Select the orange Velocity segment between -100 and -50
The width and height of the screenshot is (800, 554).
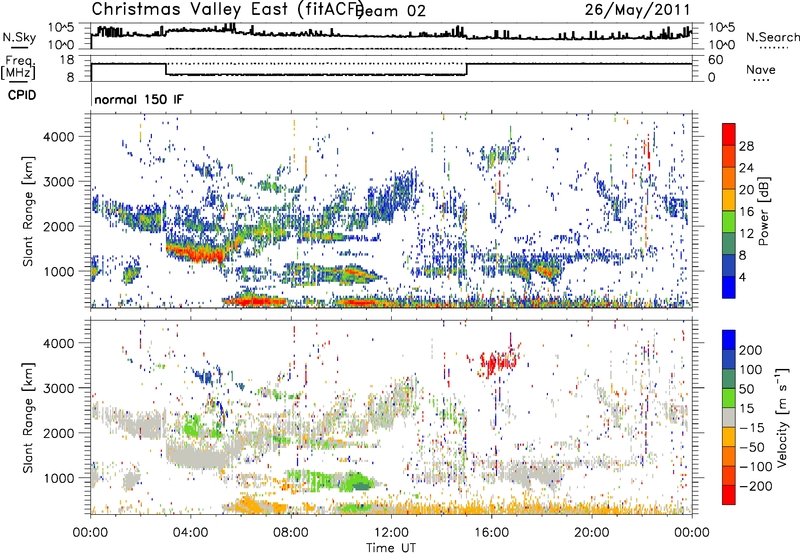coord(729,456)
